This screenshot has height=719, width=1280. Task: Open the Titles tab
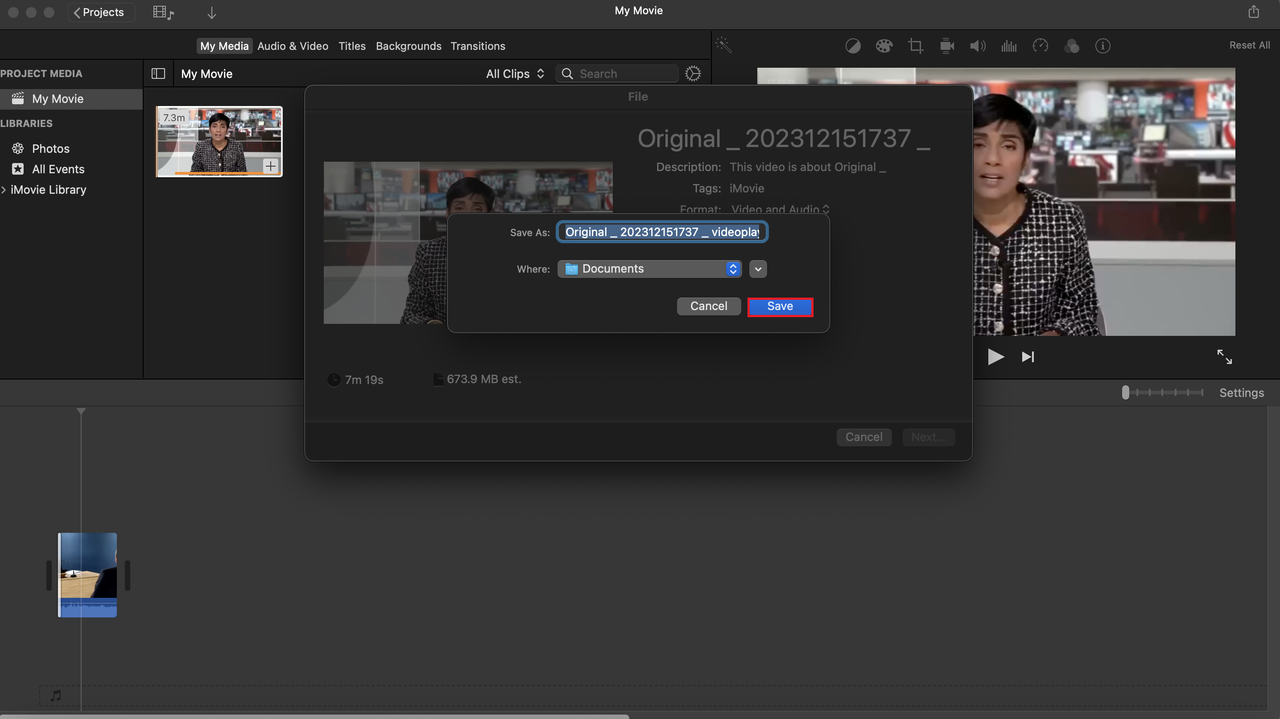point(352,46)
